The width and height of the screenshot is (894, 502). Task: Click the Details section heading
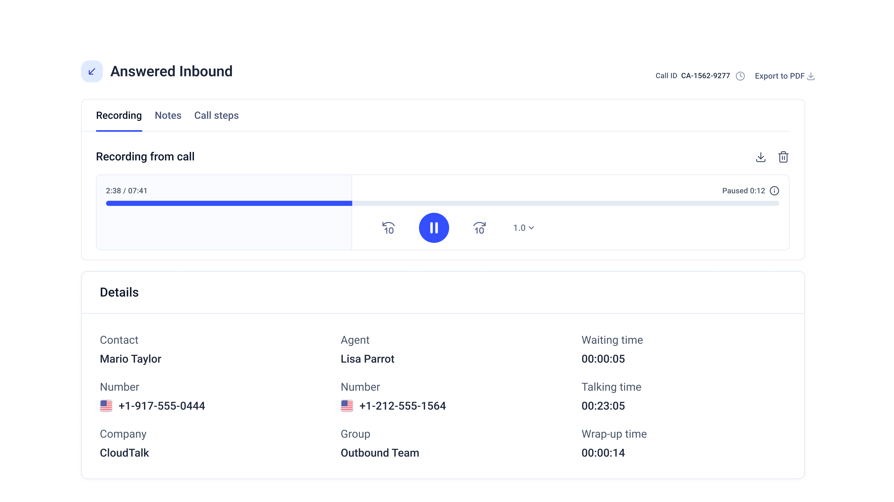click(x=119, y=292)
